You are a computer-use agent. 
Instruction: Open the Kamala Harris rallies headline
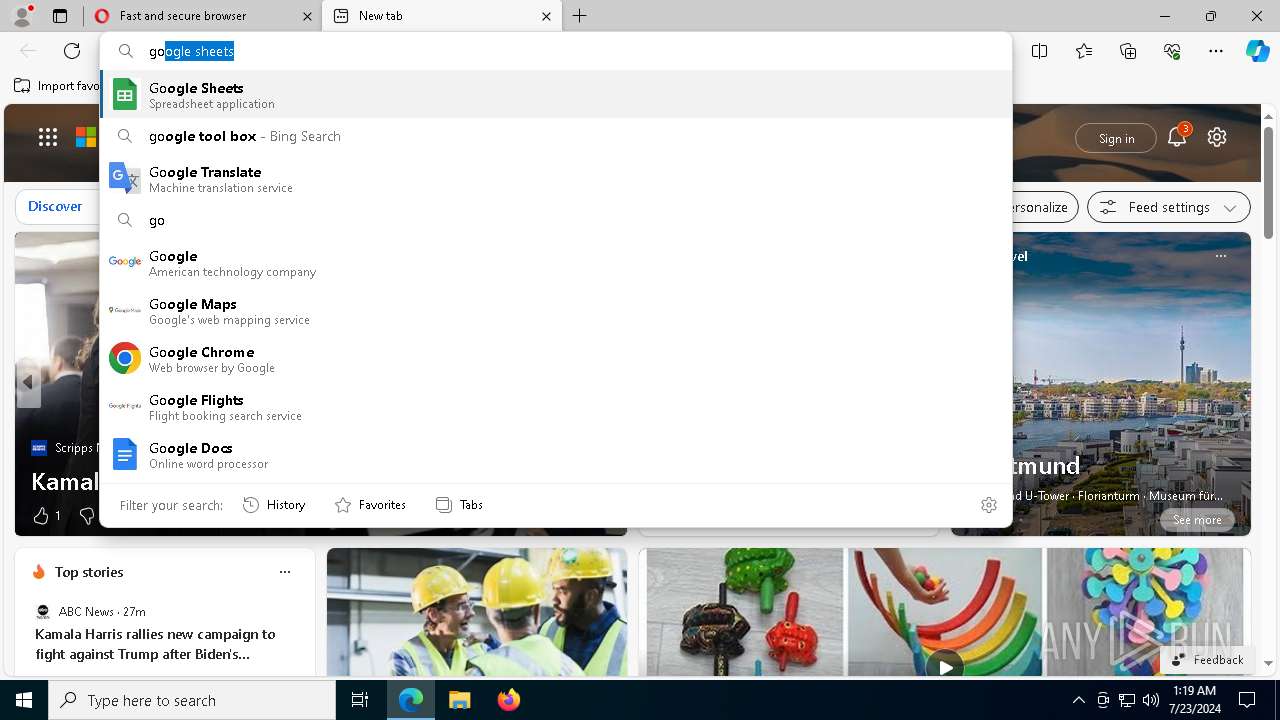pyautogui.click(x=155, y=644)
